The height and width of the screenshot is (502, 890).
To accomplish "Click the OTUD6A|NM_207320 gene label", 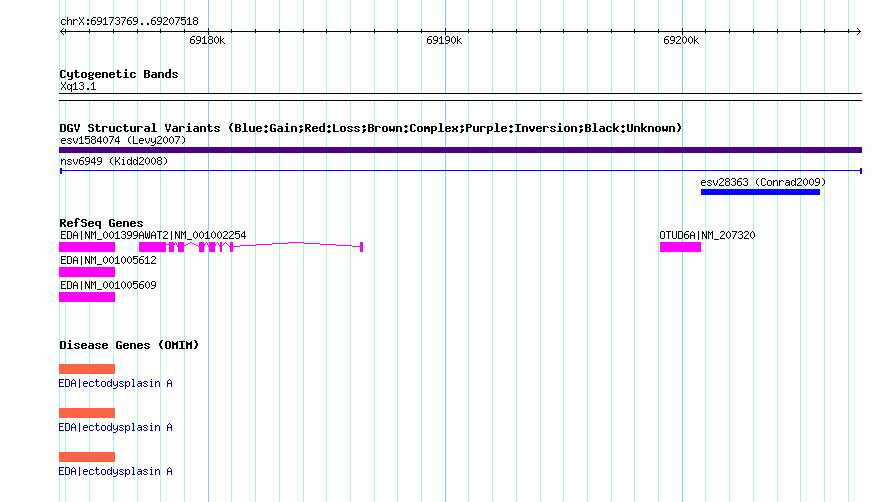I will [x=707, y=235].
